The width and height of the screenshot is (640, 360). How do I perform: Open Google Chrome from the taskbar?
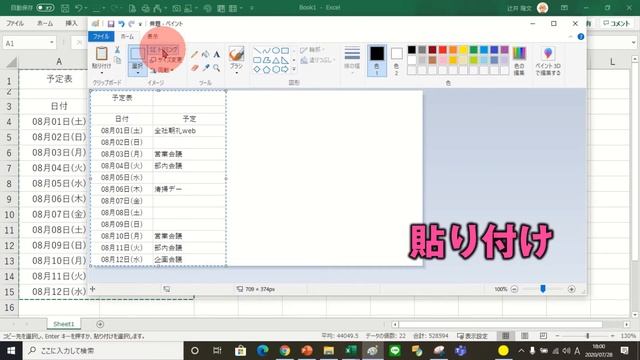285,351
